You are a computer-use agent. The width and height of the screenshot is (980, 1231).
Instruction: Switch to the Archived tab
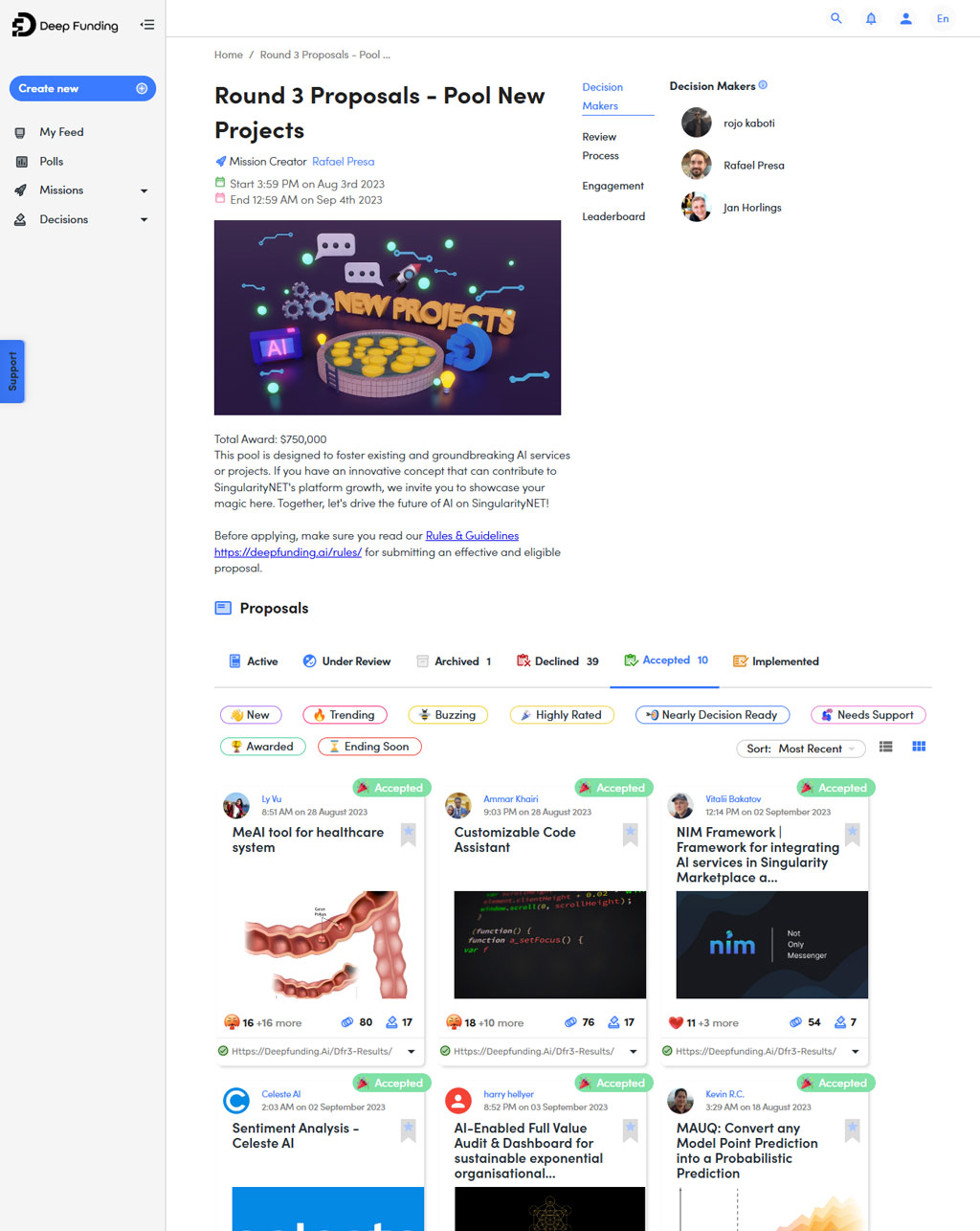pos(454,661)
